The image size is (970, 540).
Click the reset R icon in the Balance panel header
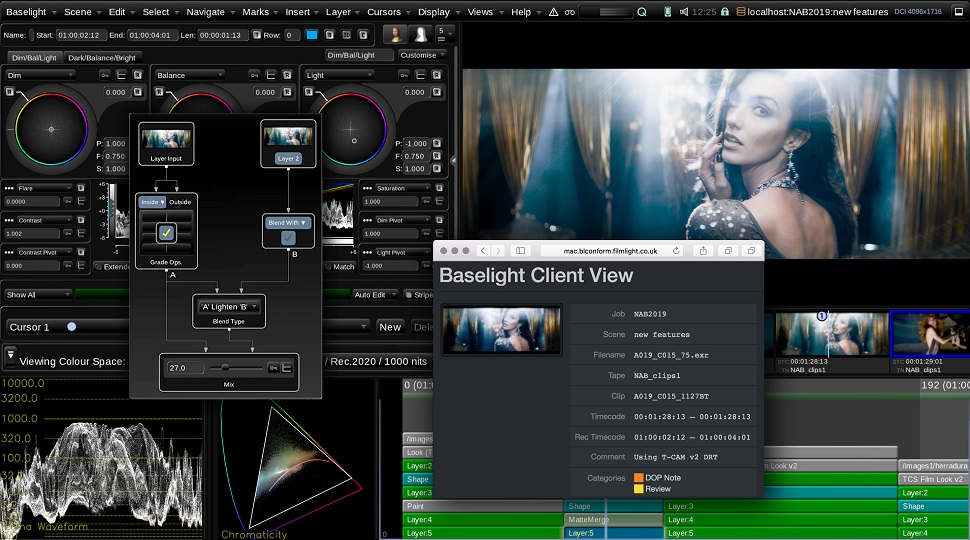(287, 75)
